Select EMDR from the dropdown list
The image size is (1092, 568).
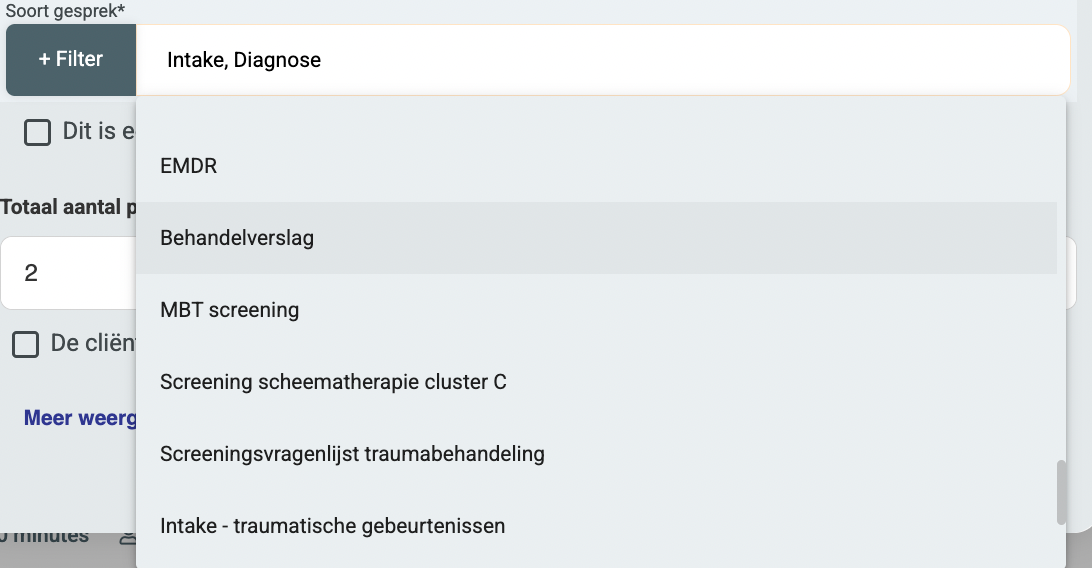click(189, 166)
